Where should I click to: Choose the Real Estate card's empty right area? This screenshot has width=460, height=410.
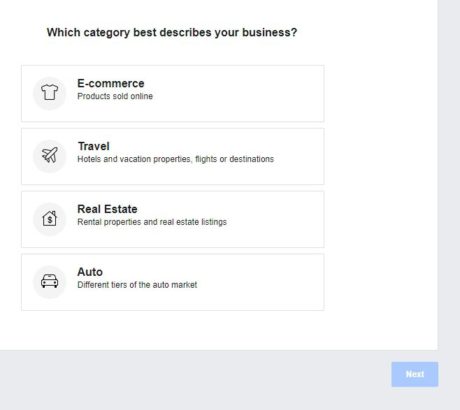pos(277,219)
